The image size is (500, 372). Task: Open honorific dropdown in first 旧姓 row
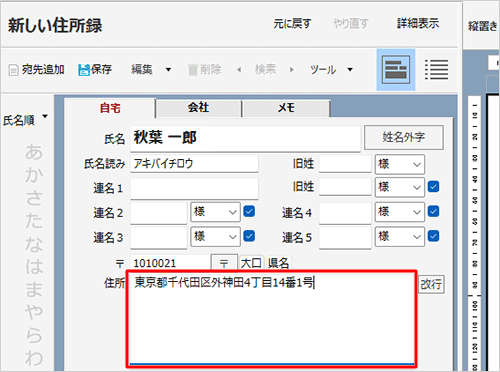coord(400,164)
